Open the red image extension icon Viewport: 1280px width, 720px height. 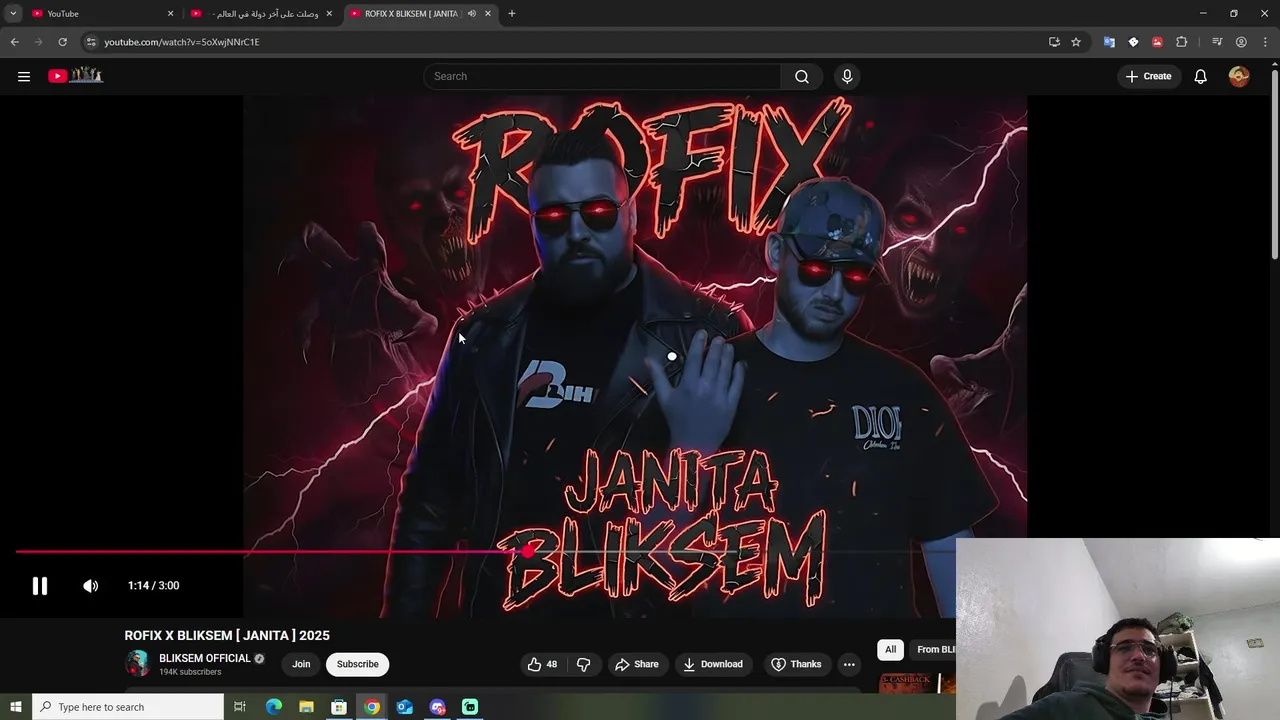point(1157,42)
